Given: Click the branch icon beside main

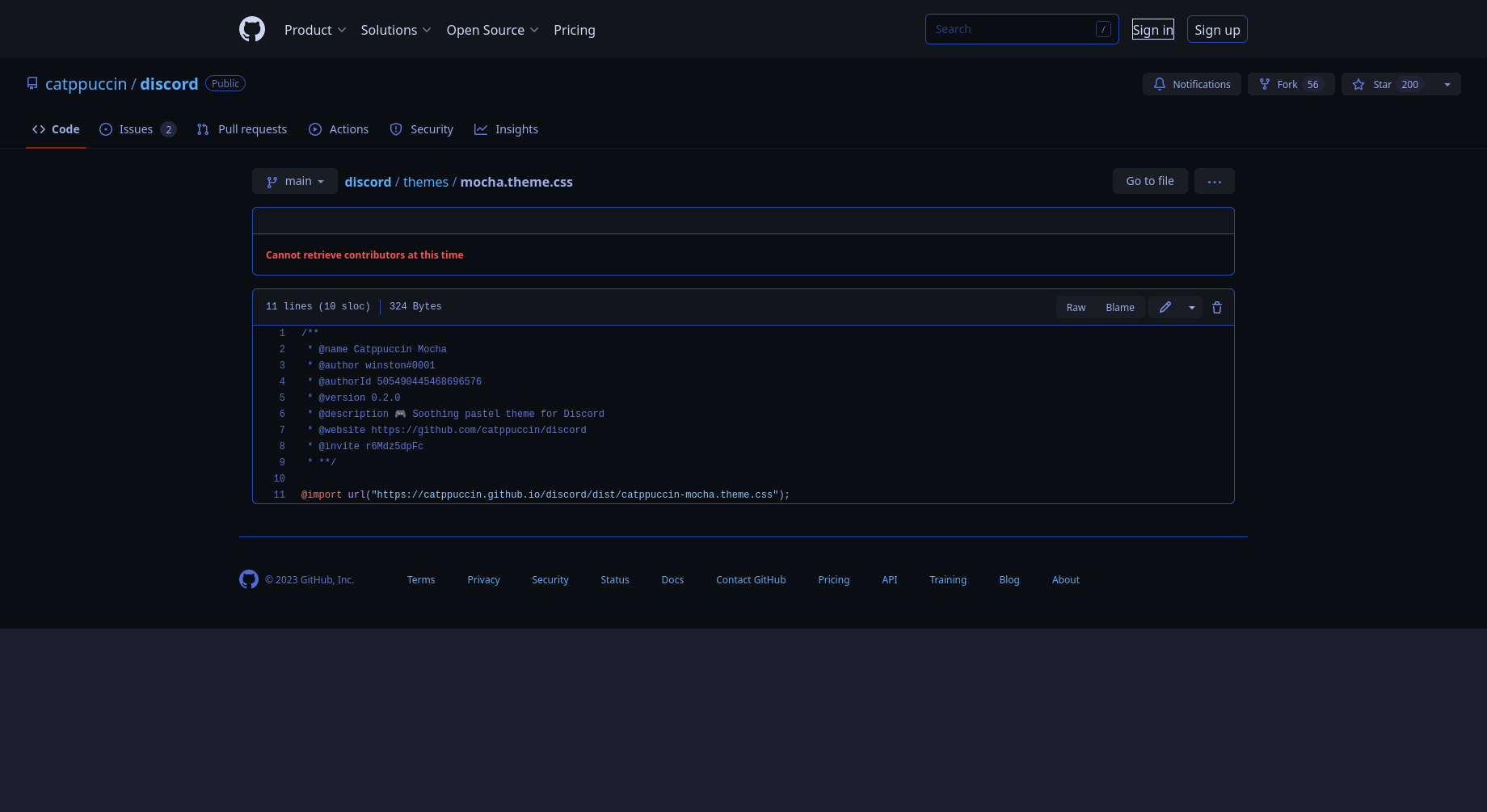Looking at the screenshot, I should pos(272,181).
